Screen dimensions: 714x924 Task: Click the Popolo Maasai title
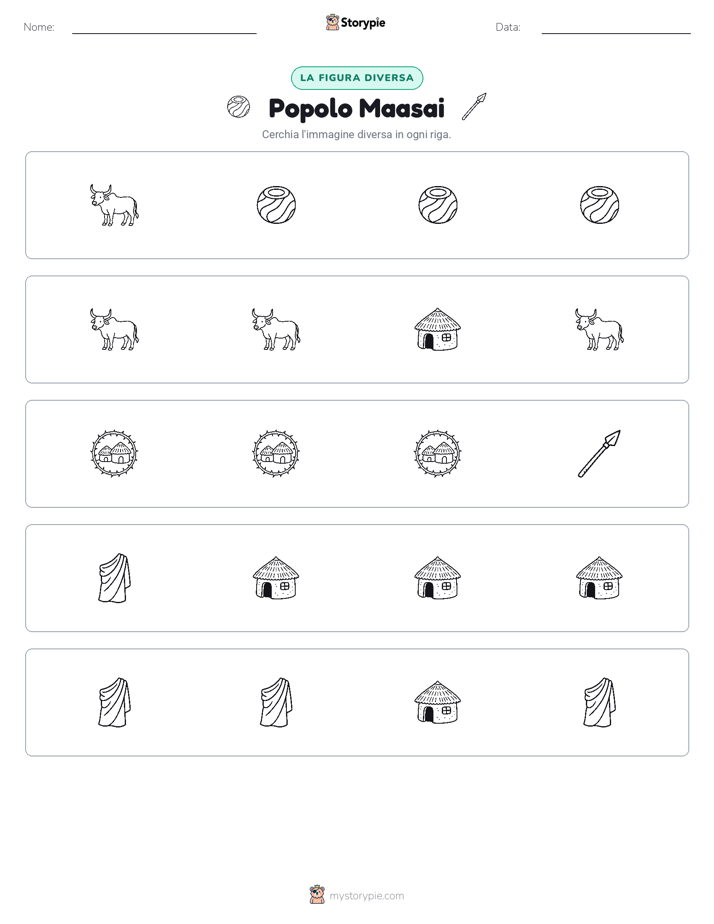point(356,108)
